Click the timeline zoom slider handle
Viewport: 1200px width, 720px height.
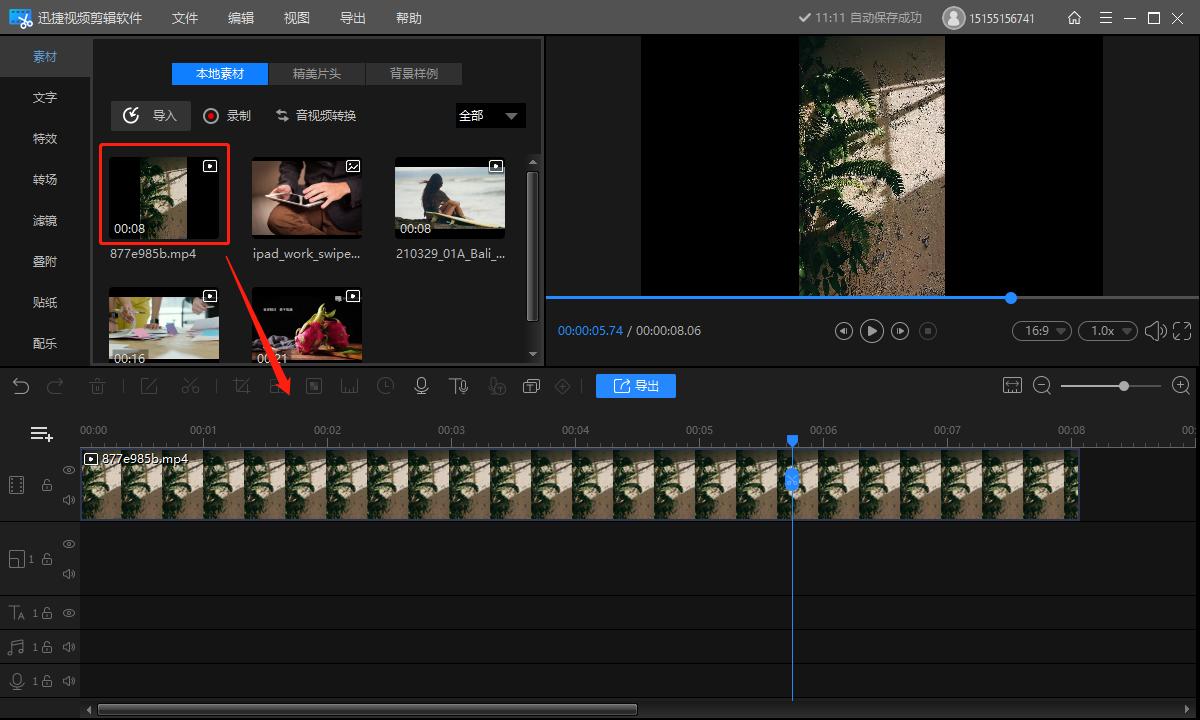[x=1125, y=386]
